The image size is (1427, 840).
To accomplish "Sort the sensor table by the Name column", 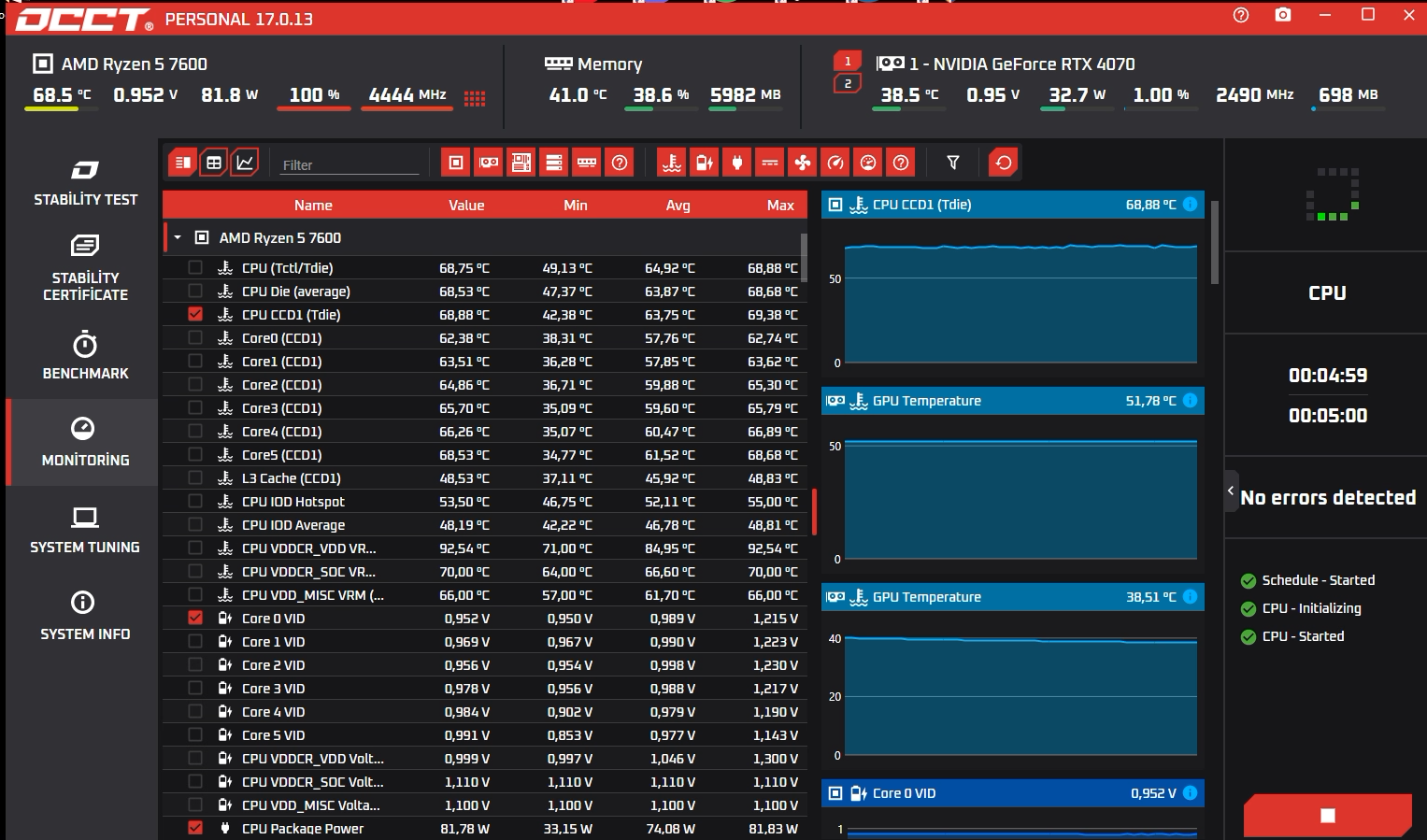I will coord(313,205).
